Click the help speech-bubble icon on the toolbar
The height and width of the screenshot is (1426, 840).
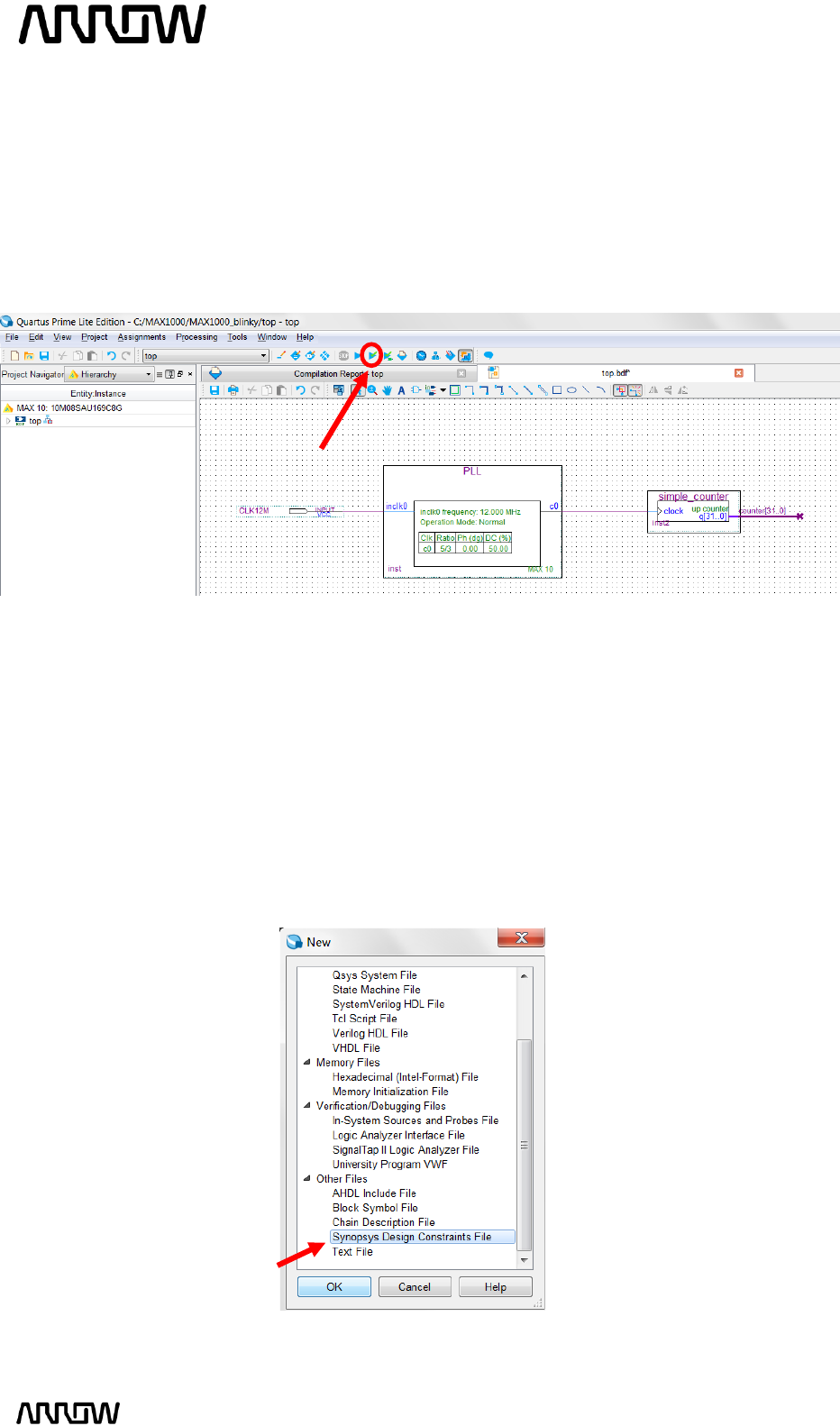(x=488, y=356)
